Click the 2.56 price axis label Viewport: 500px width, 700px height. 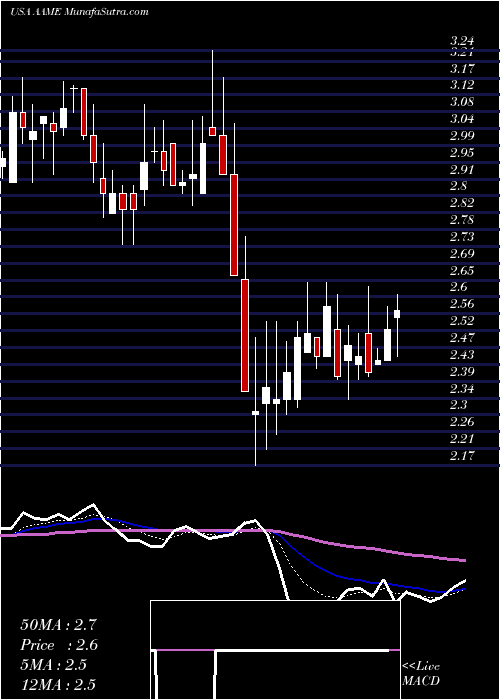(462, 304)
